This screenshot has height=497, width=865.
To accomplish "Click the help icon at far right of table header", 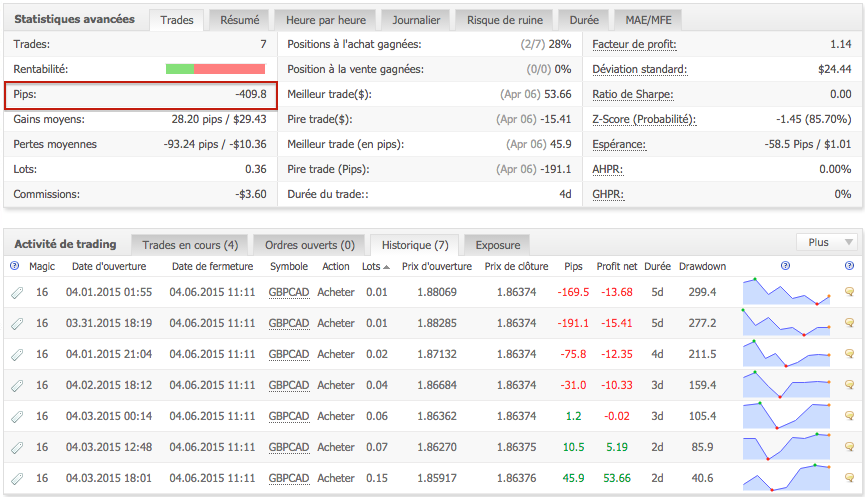I will (x=849, y=266).
